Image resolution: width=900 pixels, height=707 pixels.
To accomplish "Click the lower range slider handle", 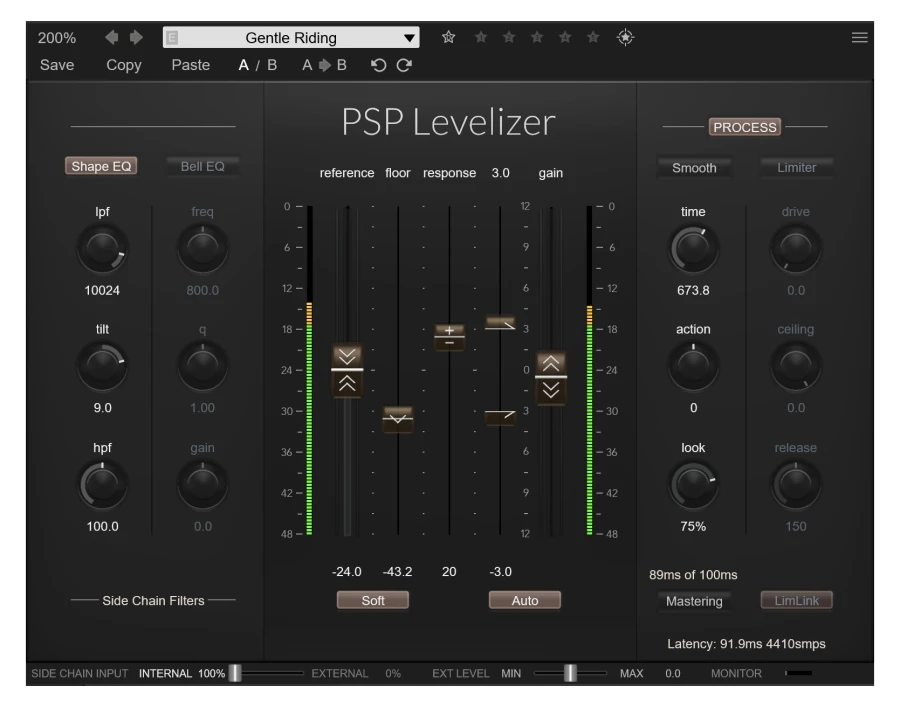I will coord(500,416).
